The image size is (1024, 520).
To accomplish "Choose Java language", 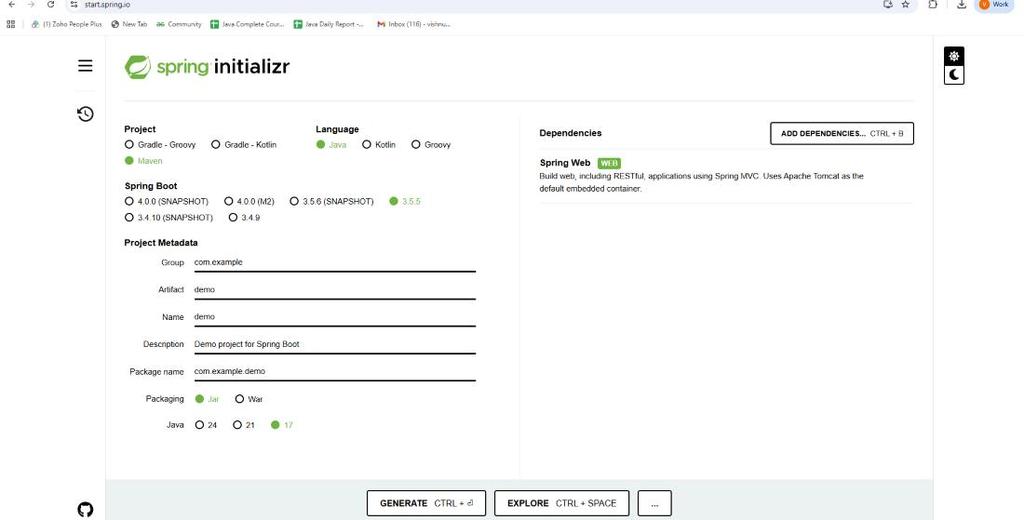I will pos(331,144).
